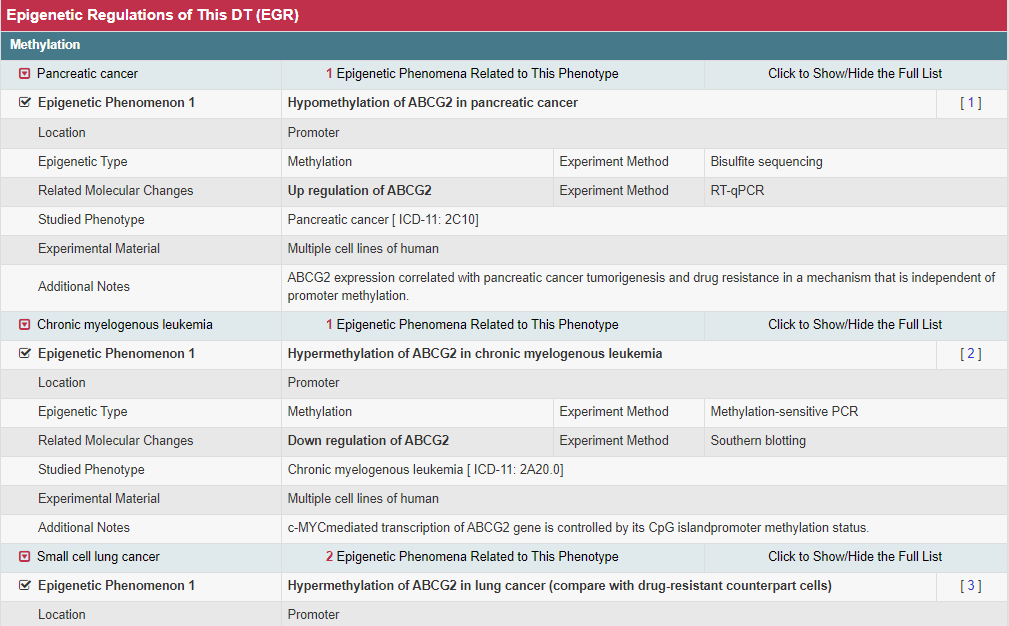Click Pancreatic cancer ICD-11 2C10 phenotype text
1009x626 pixels.
pos(383,220)
